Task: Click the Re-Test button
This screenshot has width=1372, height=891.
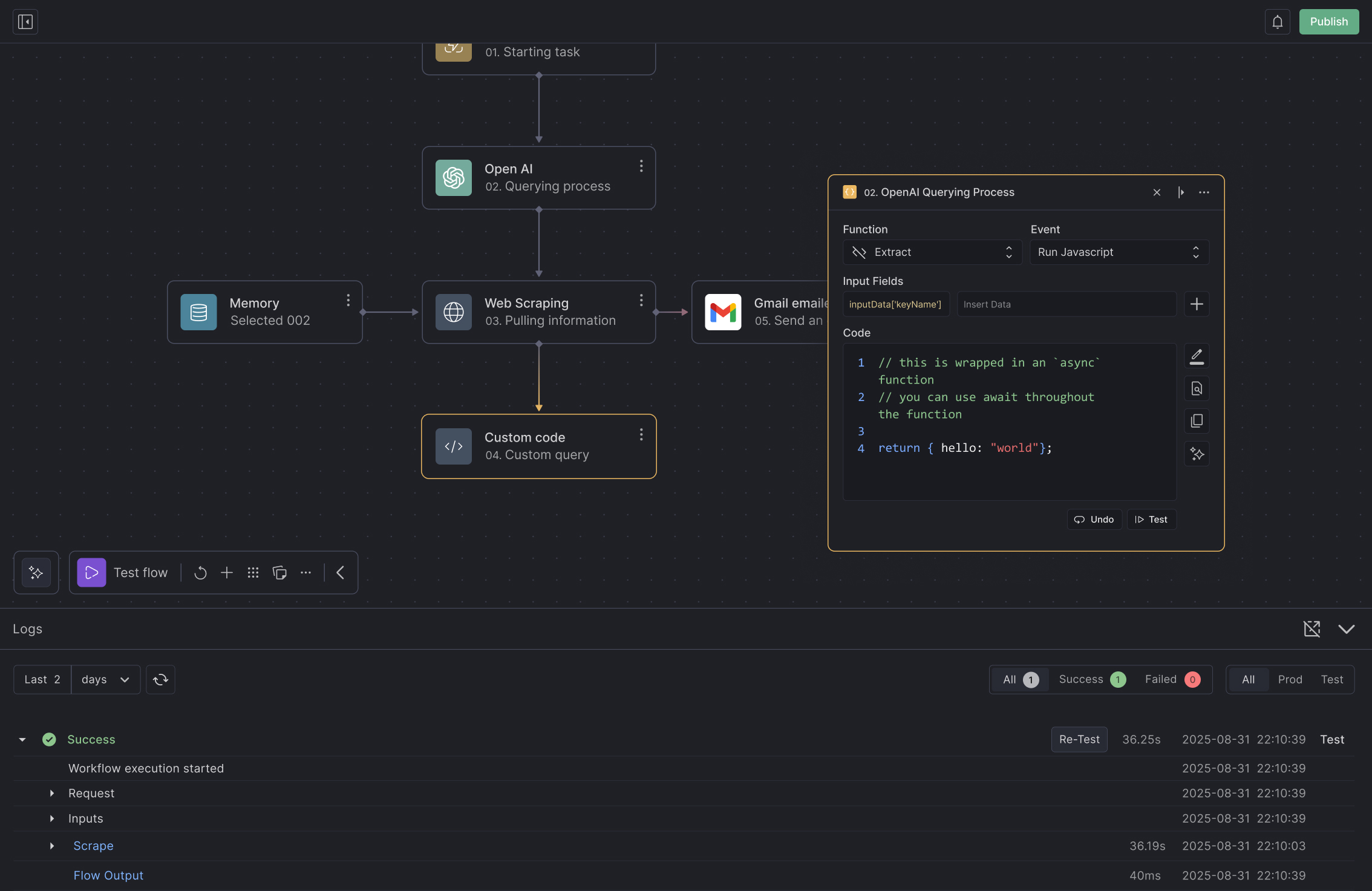Action: click(x=1079, y=739)
